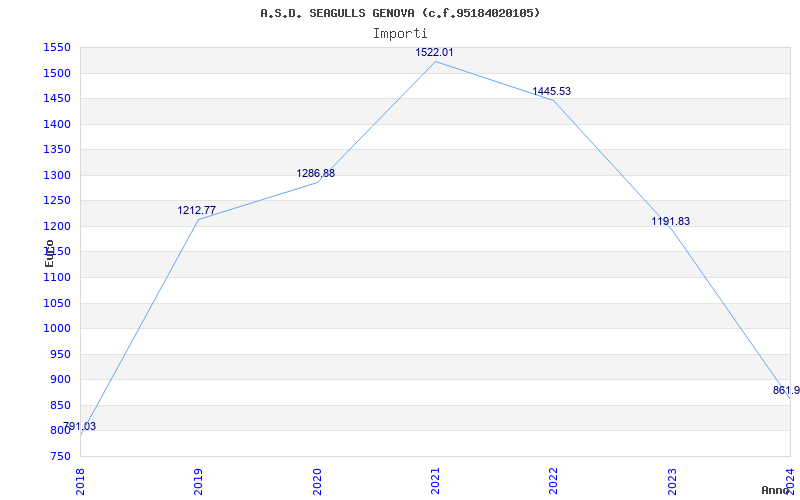
Task: Select the 1191.83 data label
Action: coord(670,221)
